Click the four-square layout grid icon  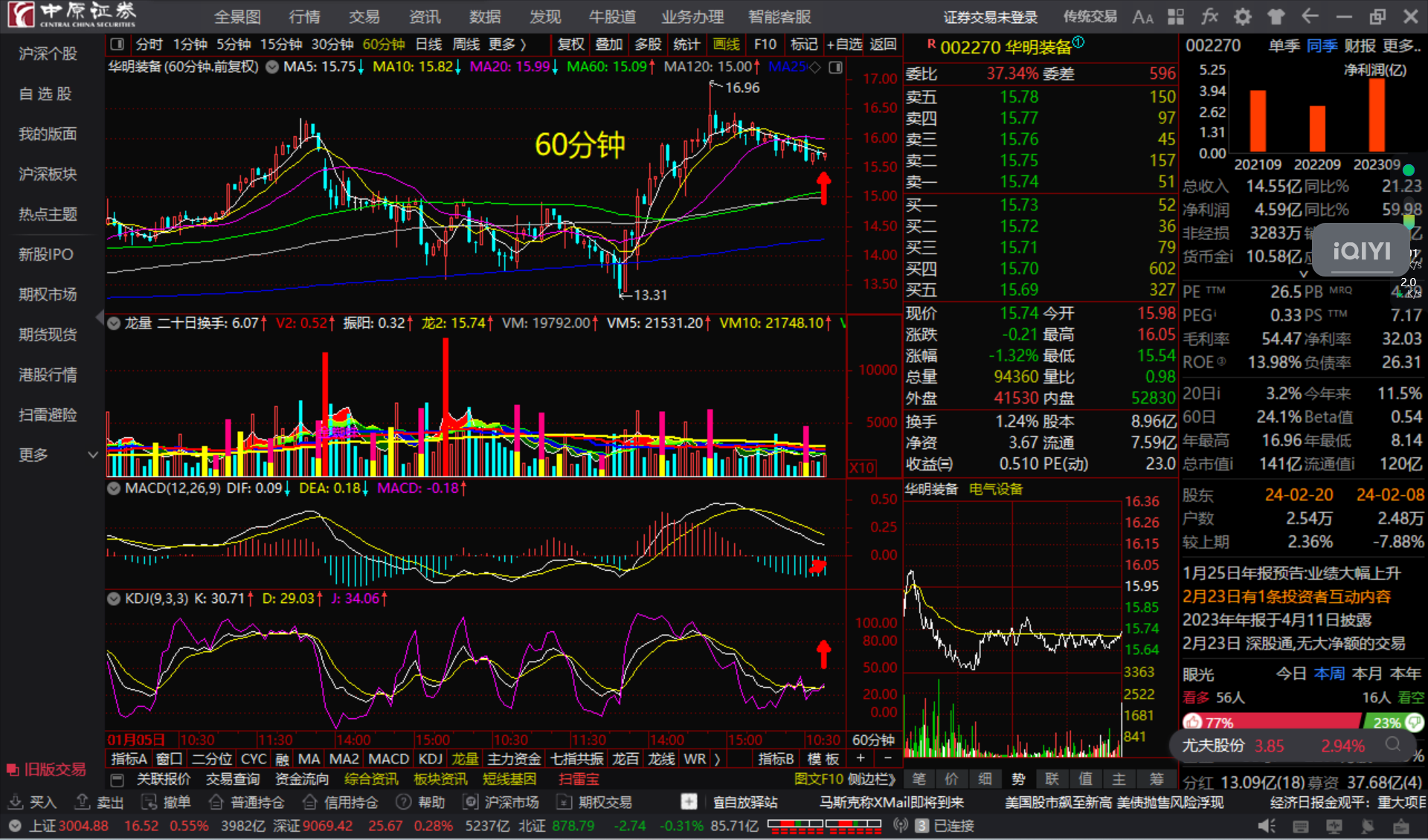tap(1176, 17)
